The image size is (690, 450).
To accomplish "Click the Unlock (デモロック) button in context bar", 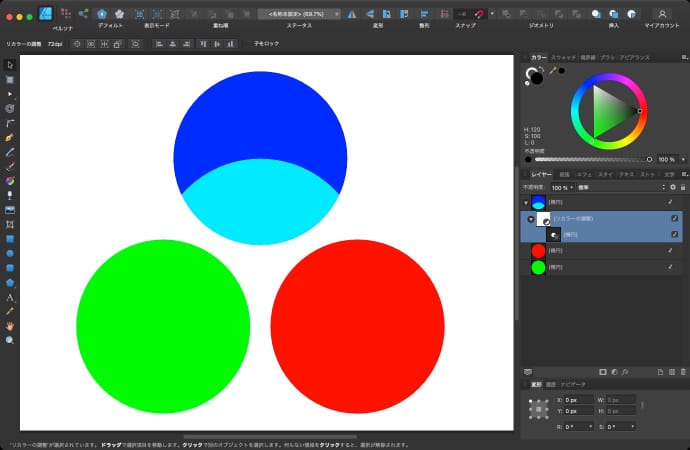I will click(265, 44).
